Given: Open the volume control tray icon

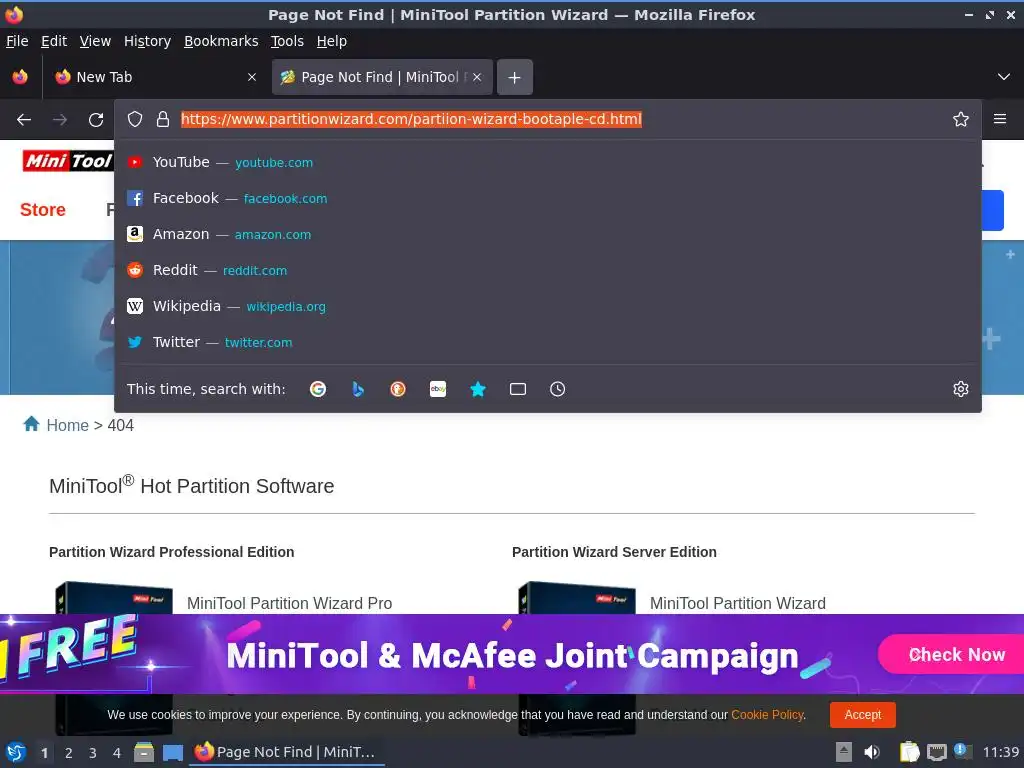Looking at the screenshot, I should (871, 752).
